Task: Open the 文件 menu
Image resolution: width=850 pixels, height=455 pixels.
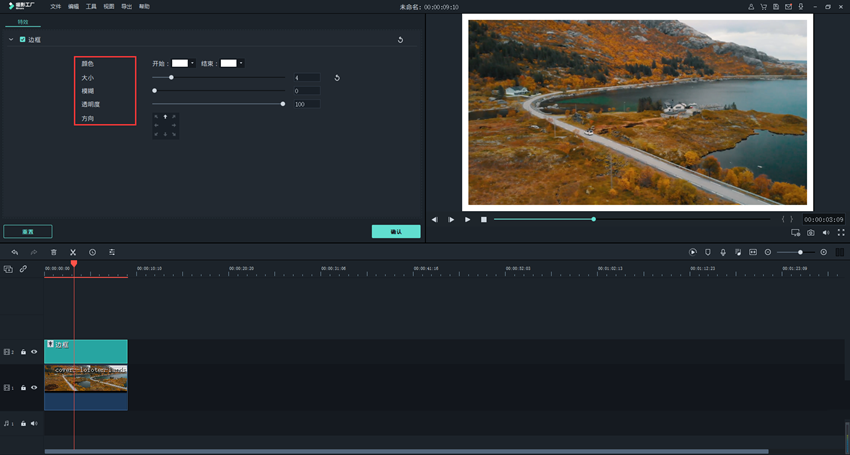Action: tap(55, 7)
